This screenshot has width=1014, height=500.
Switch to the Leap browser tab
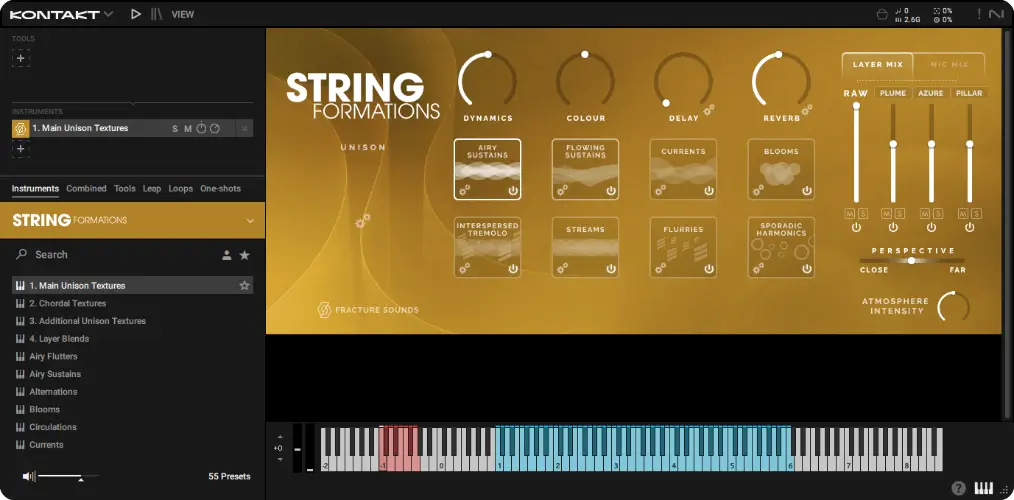152,188
